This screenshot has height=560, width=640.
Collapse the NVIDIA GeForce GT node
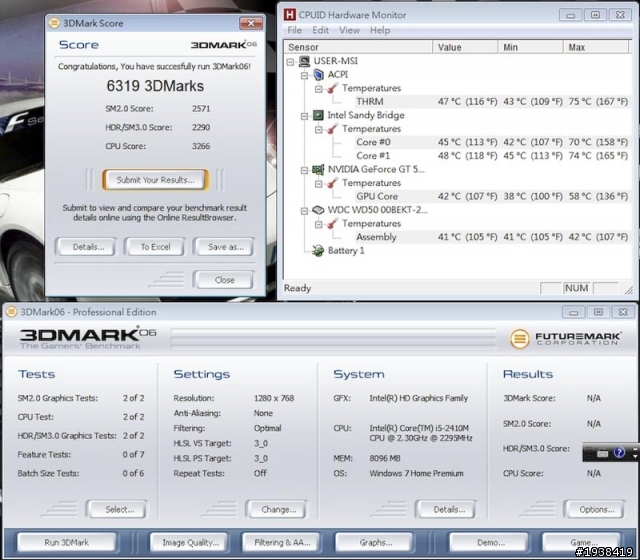(304, 170)
